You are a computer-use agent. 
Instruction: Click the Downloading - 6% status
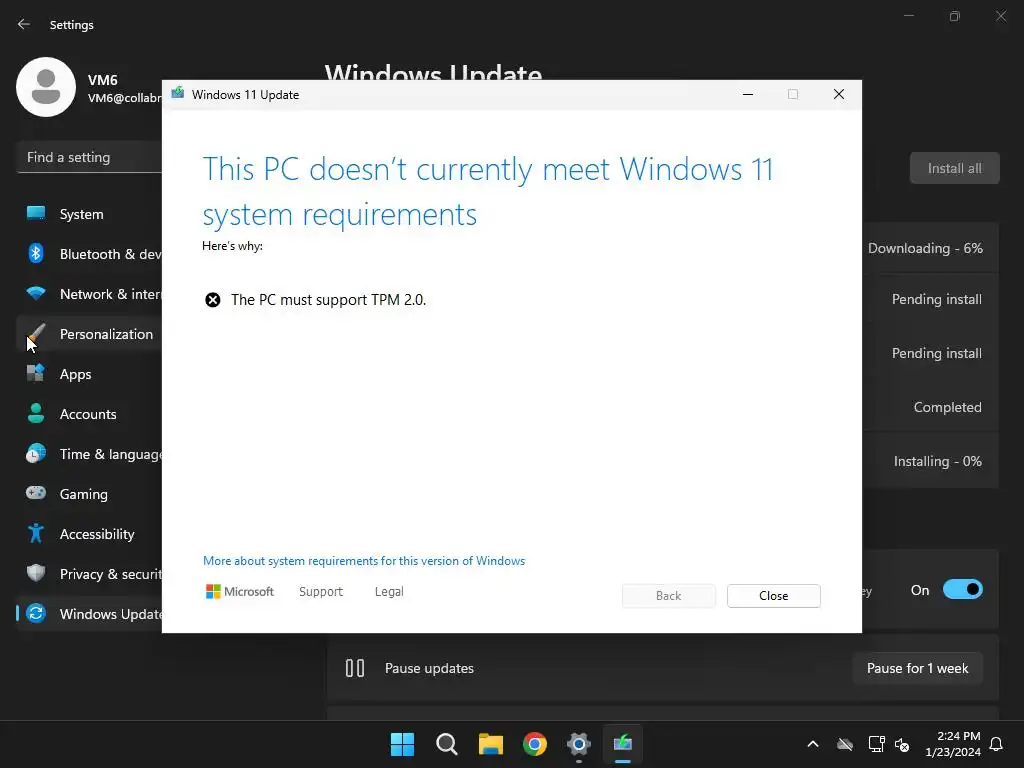click(925, 248)
